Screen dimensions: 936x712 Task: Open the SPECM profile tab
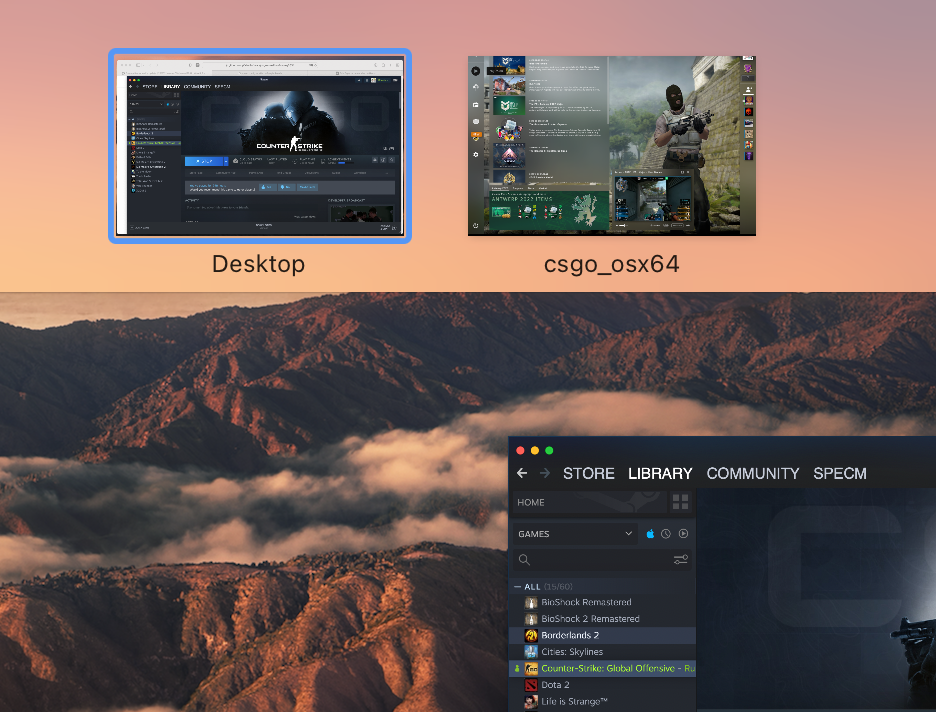click(x=840, y=473)
